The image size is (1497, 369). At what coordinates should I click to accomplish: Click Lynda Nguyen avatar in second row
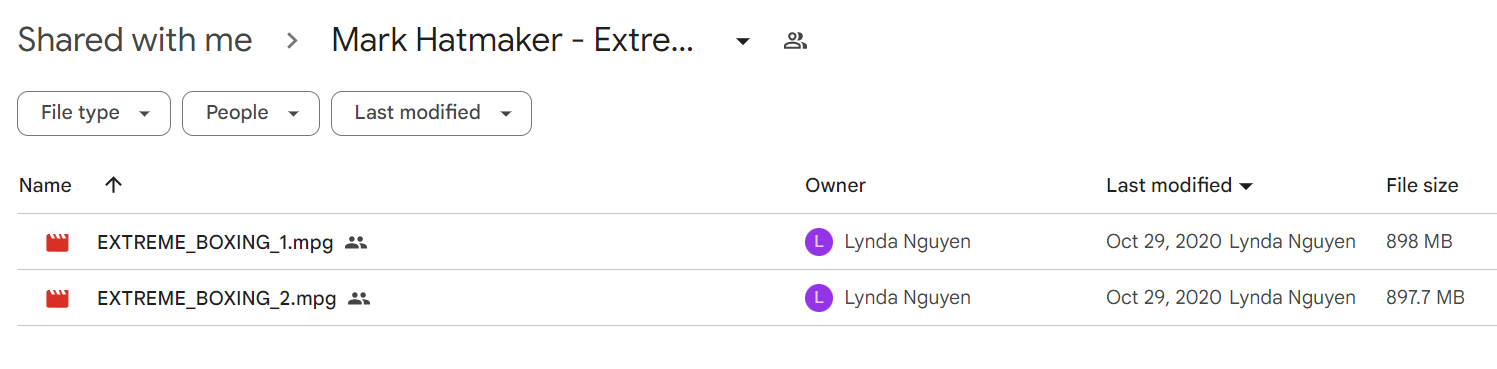818,298
